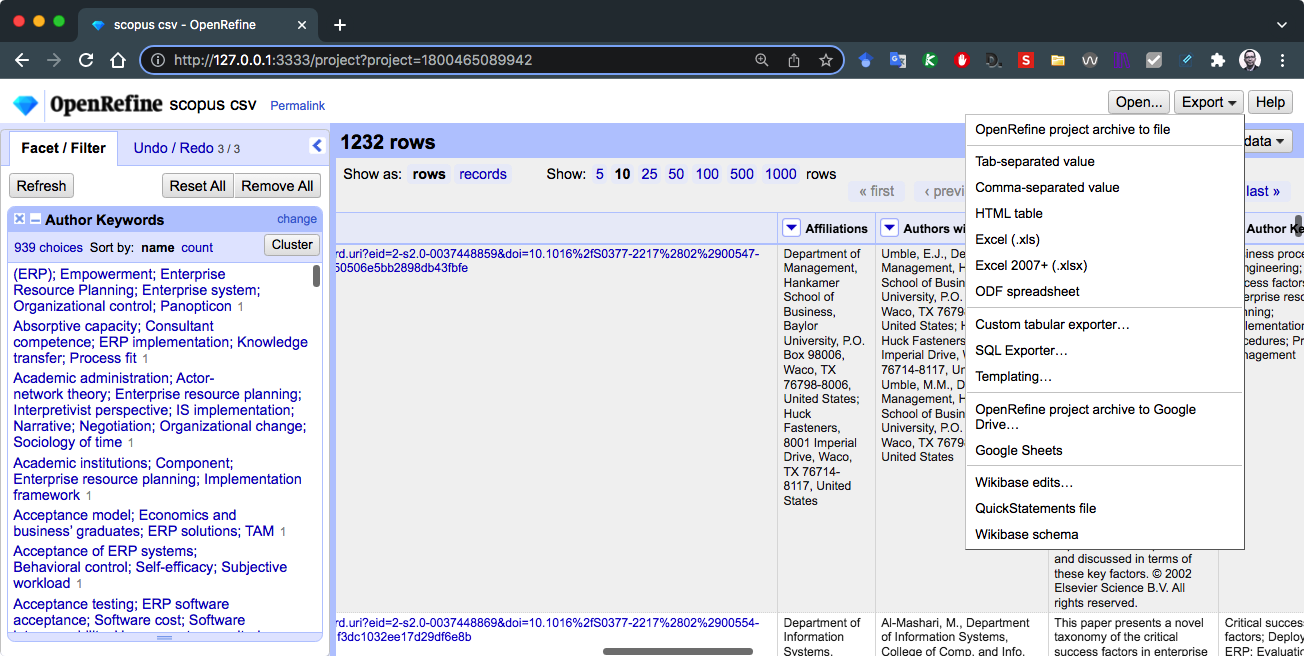Click Reset All facets button
This screenshot has height=656, width=1304.
tap(197, 186)
